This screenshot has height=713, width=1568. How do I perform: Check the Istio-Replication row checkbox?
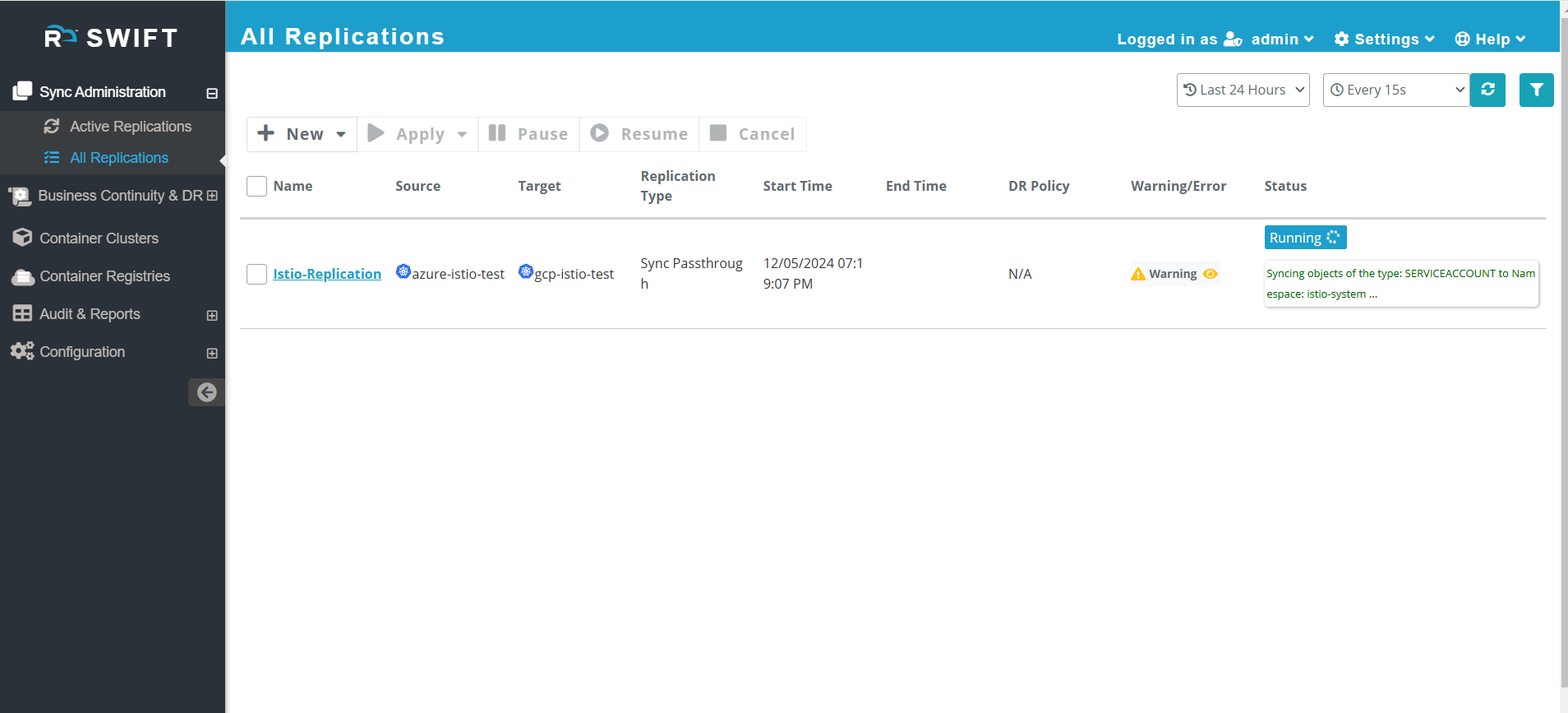(256, 274)
